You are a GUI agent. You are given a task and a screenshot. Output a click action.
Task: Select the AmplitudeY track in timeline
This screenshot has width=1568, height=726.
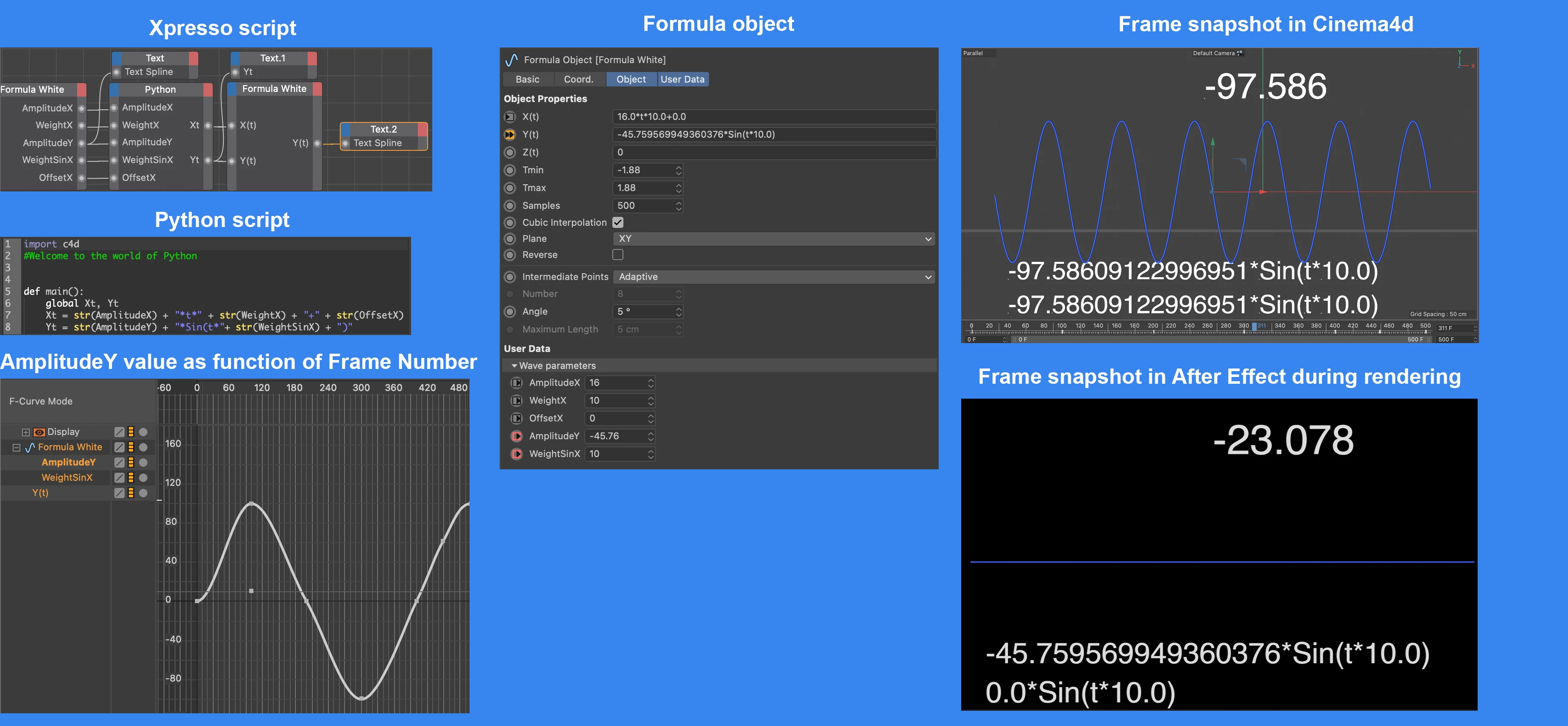coord(68,463)
